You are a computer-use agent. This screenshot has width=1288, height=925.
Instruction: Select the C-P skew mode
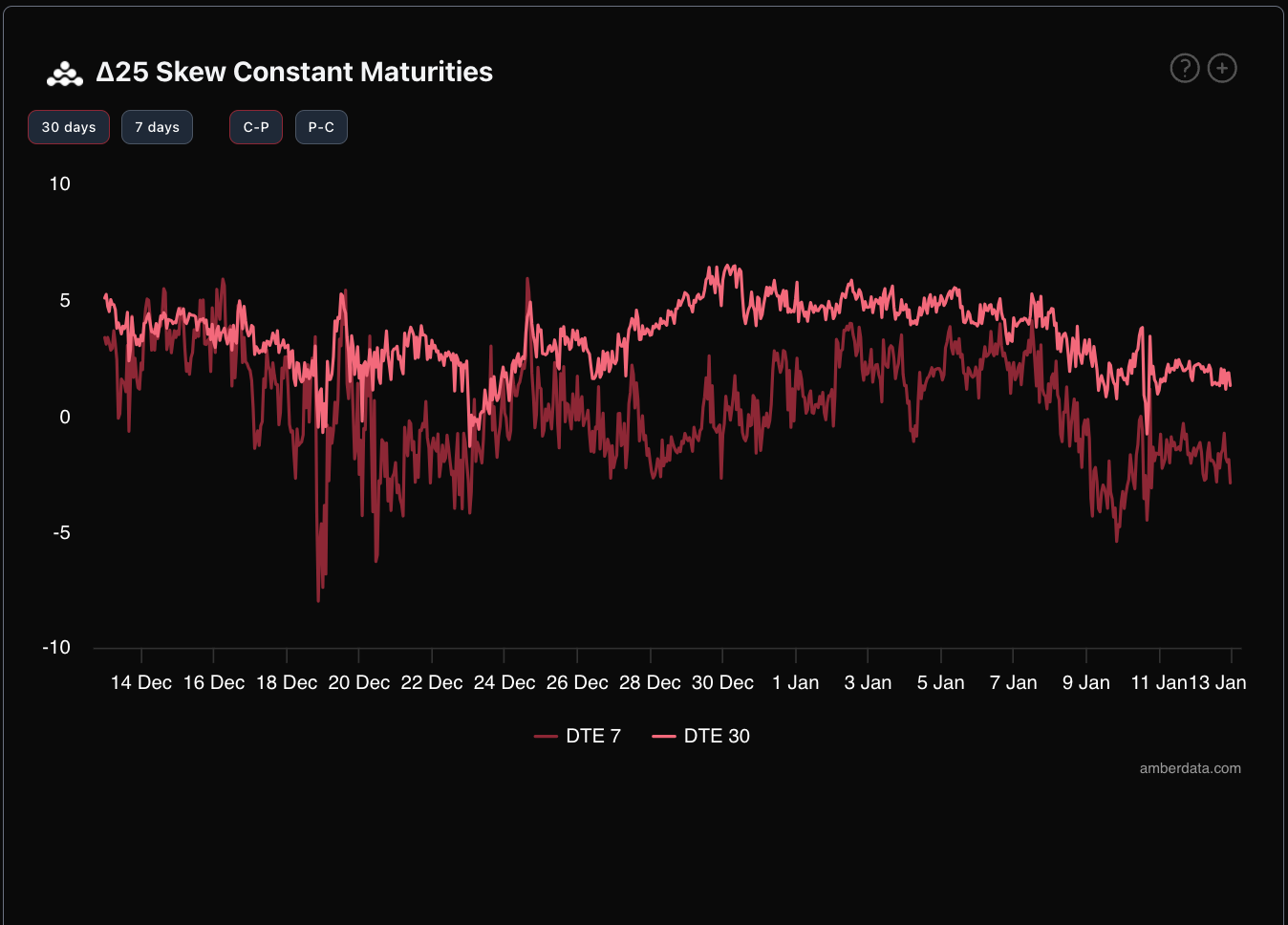pos(256,127)
